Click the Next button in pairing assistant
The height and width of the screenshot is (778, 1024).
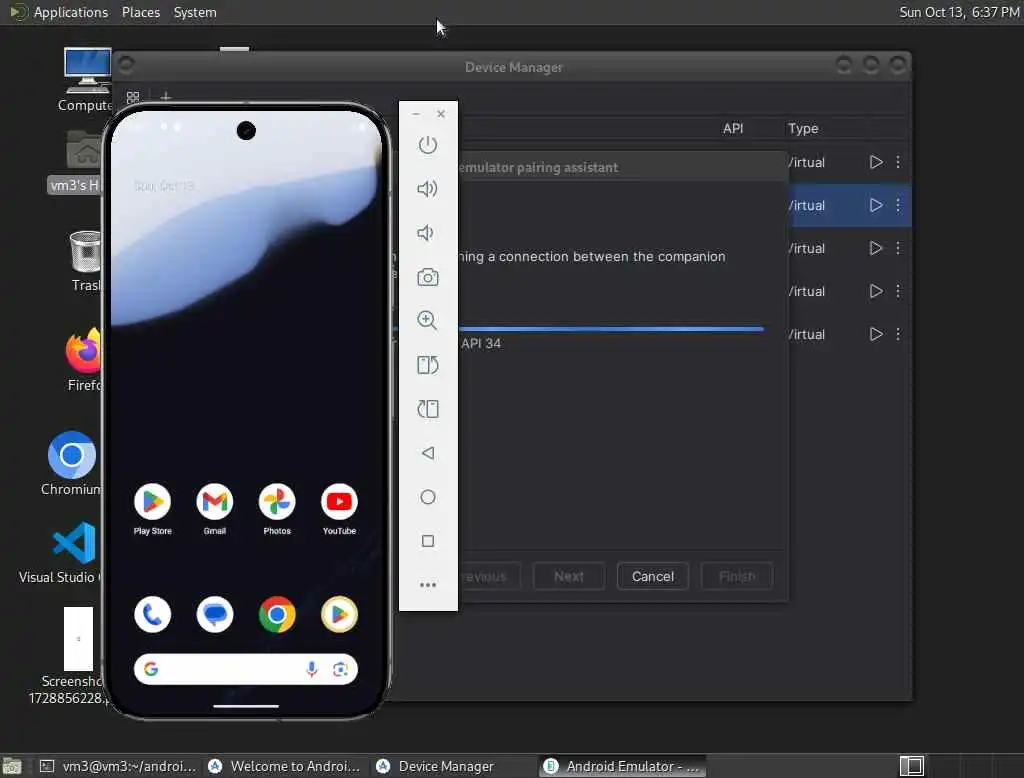pos(569,576)
